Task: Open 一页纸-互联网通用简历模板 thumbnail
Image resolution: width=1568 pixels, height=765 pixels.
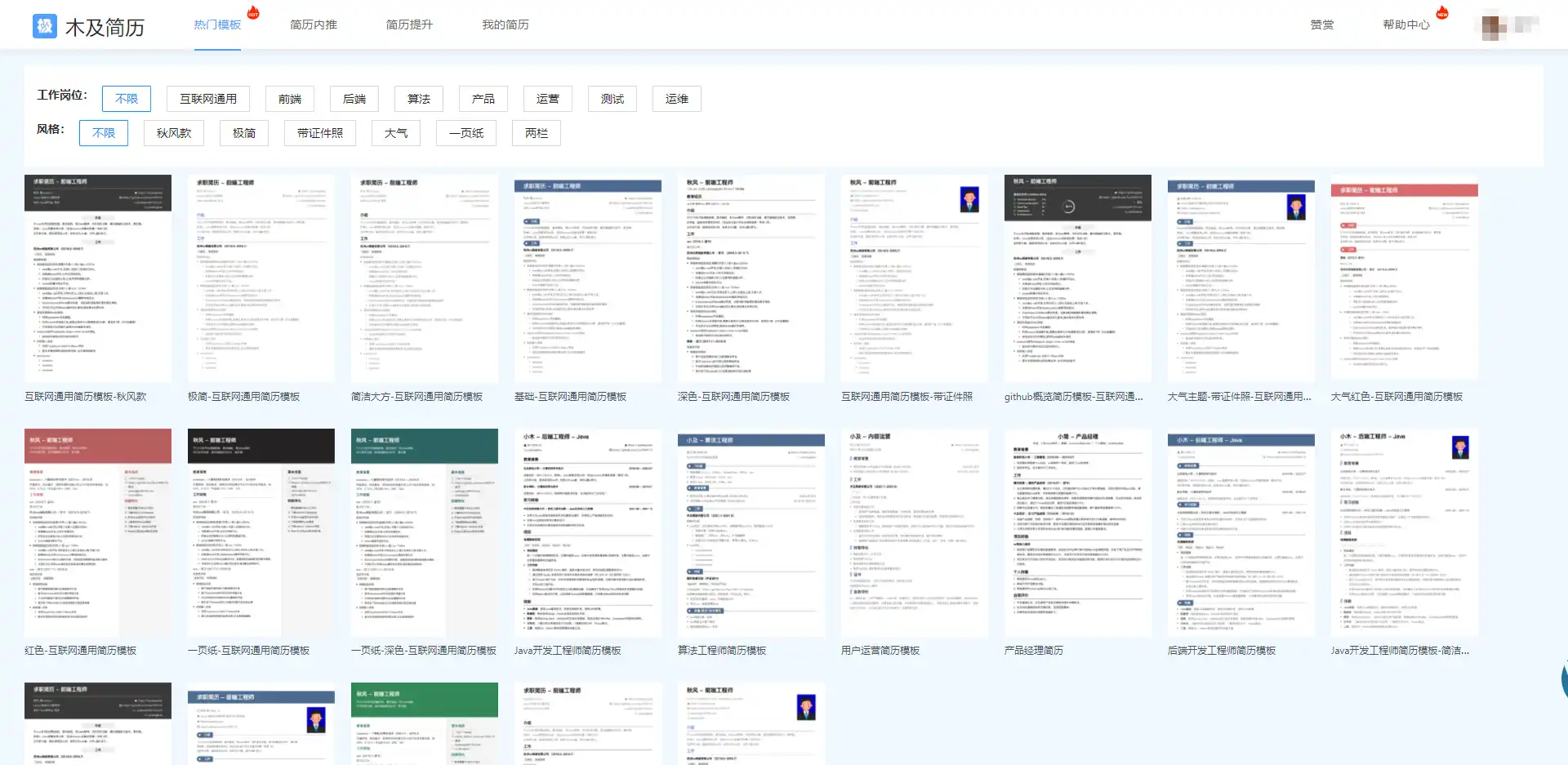Action: [x=261, y=532]
